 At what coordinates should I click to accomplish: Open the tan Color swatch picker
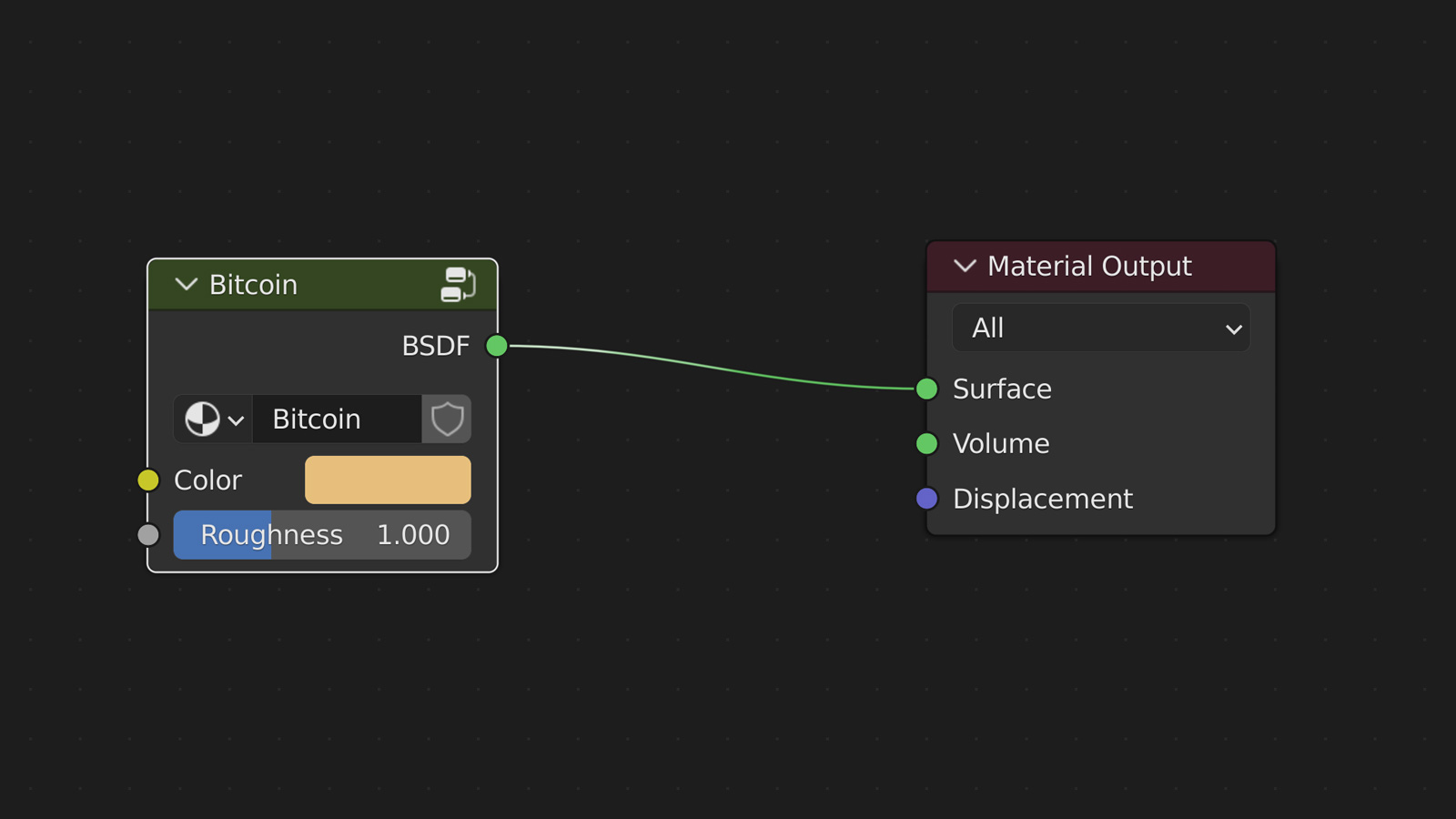point(388,480)
